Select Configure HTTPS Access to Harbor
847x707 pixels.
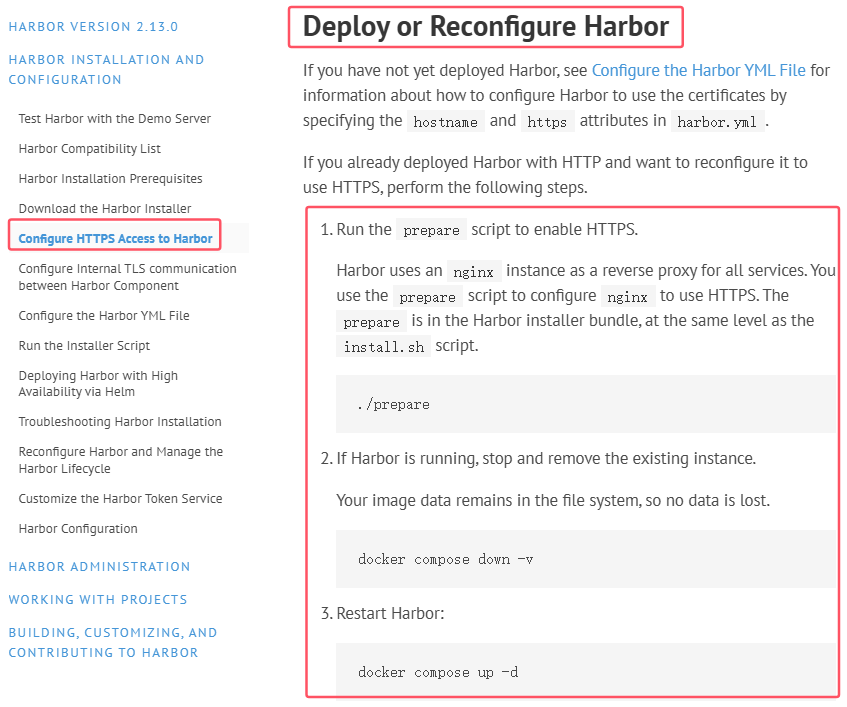115,238
